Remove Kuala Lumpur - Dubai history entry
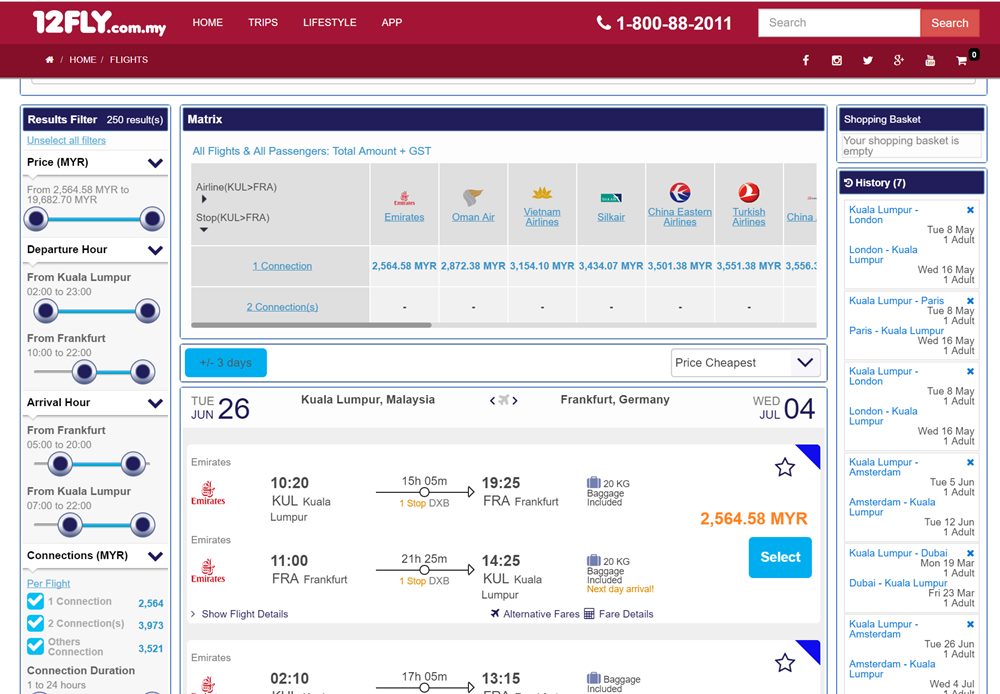This screenshot has width=1000, height=694. [970, 553]
